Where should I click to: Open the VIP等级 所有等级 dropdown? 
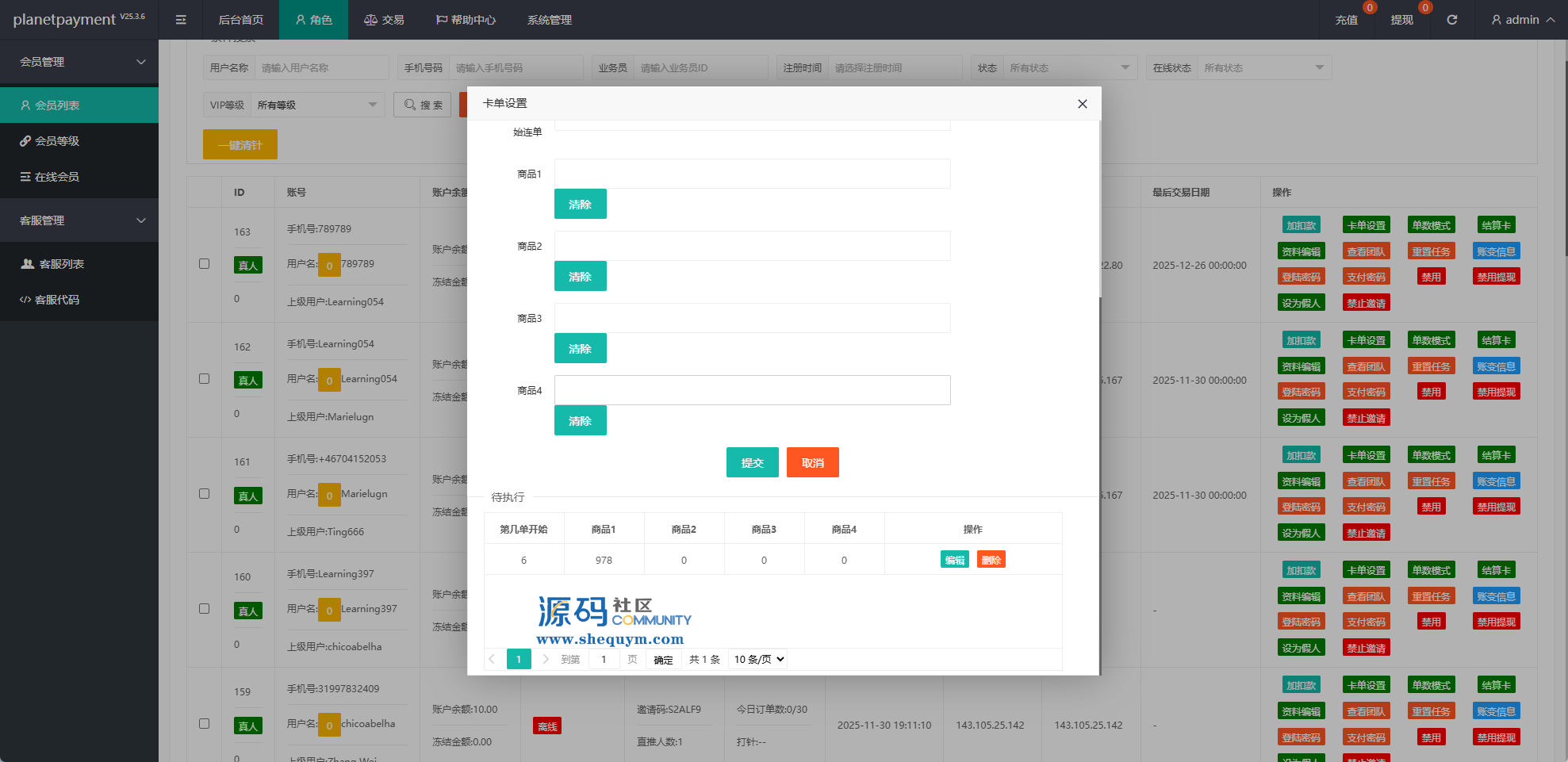tap(316, 105)
